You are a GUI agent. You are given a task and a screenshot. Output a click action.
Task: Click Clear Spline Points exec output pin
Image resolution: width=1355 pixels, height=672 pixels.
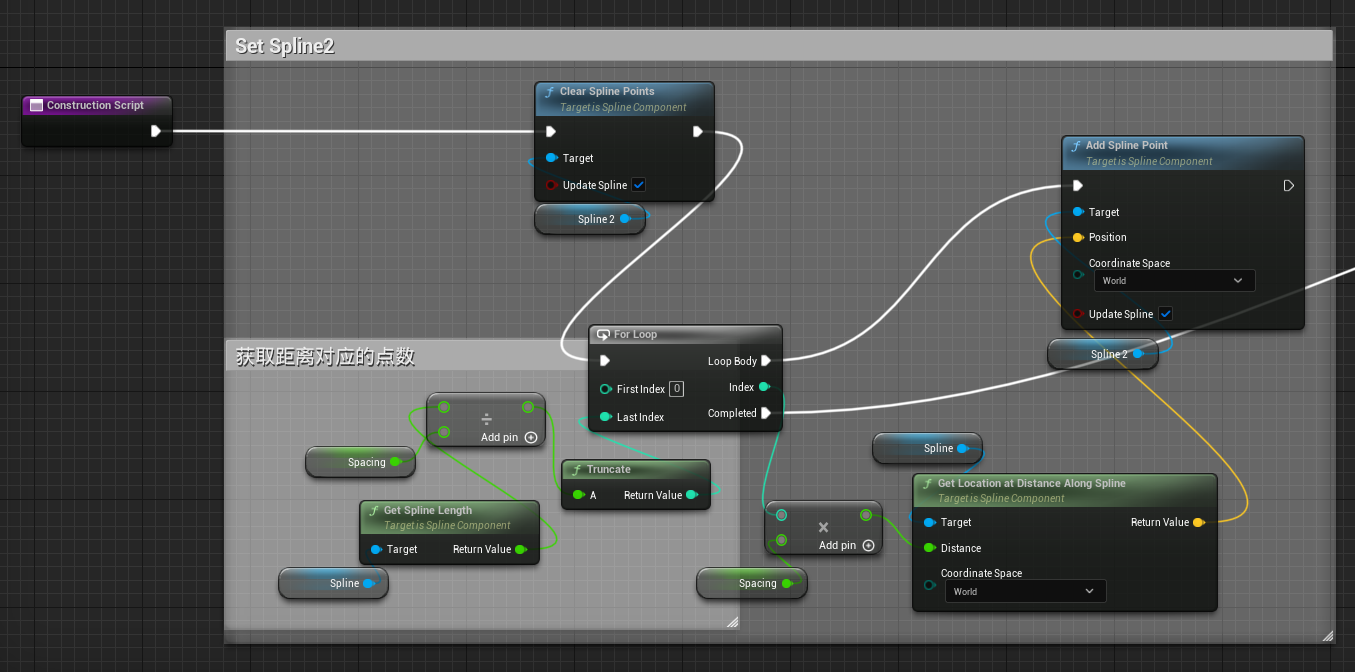(697, 131)
